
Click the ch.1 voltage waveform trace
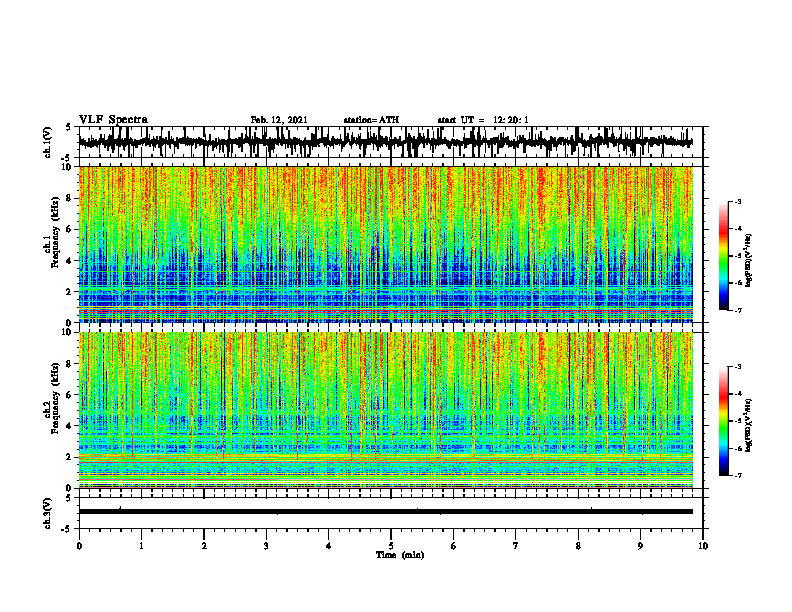pos(386,142)
